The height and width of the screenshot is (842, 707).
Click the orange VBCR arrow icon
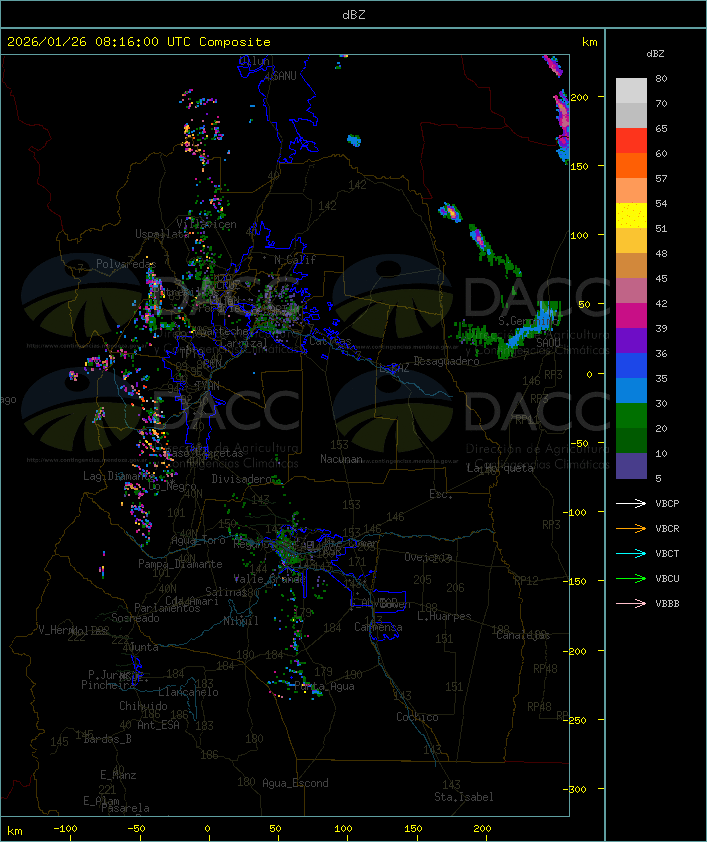click(x=632, y=528)
